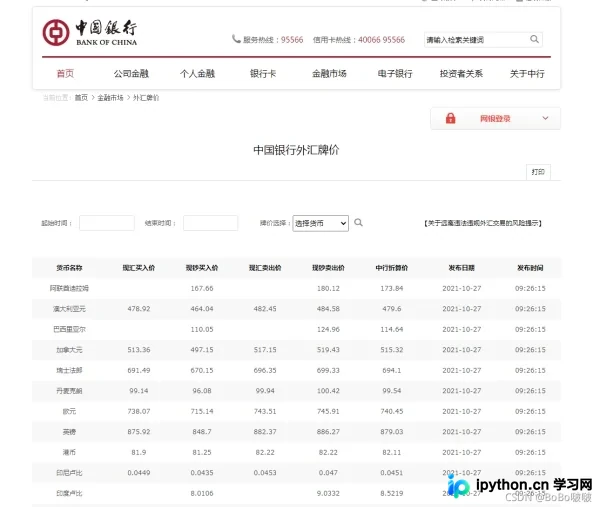Open the 公司金融 navigation menu
This screenshot has height=507, width=600.
[x=131, y=73]
